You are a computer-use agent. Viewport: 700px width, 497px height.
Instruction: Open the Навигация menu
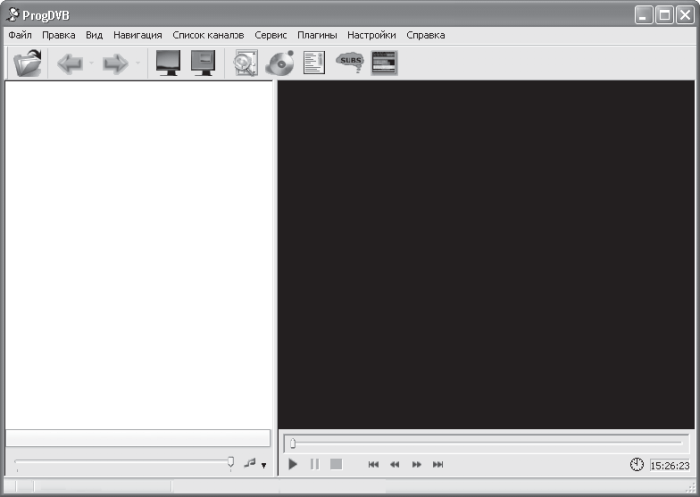[x=138, y=35]
